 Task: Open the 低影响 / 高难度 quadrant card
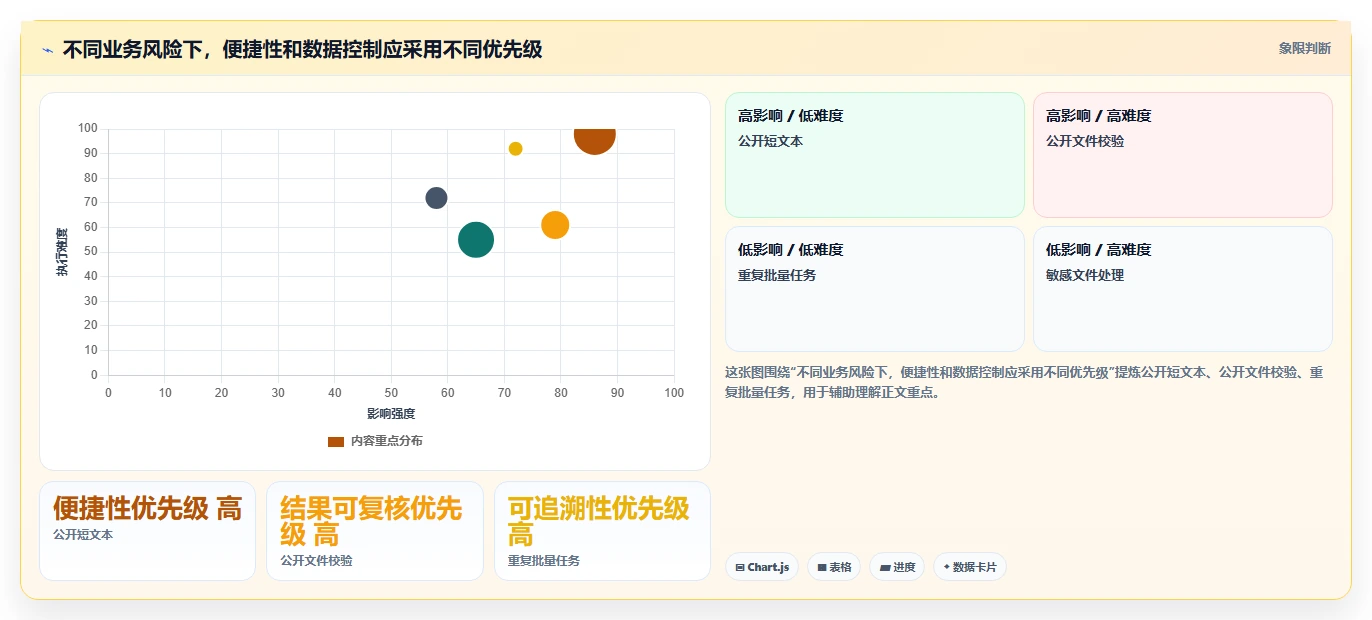point(1183,289)
